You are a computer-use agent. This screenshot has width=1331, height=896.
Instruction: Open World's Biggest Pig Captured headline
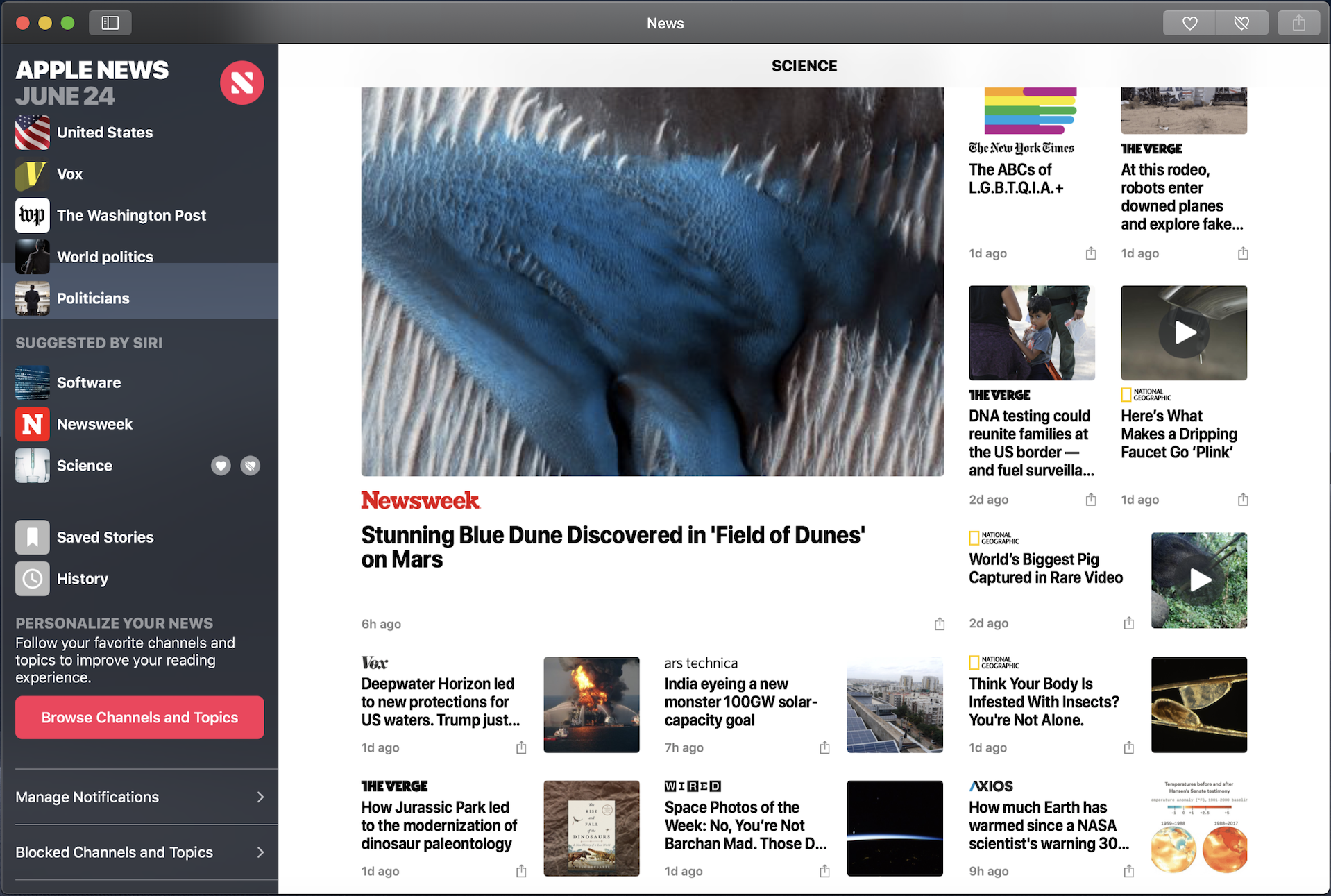[x=1046, y=568]
